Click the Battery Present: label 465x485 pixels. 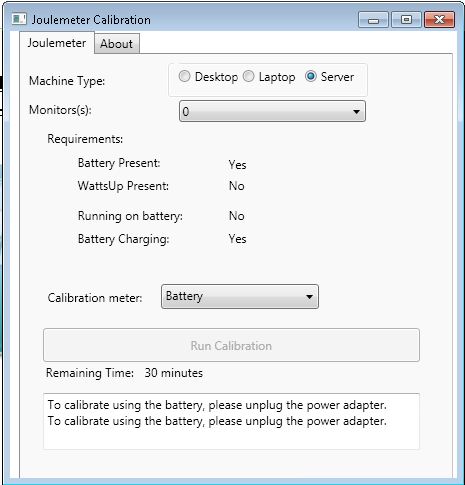click(119, 163)
